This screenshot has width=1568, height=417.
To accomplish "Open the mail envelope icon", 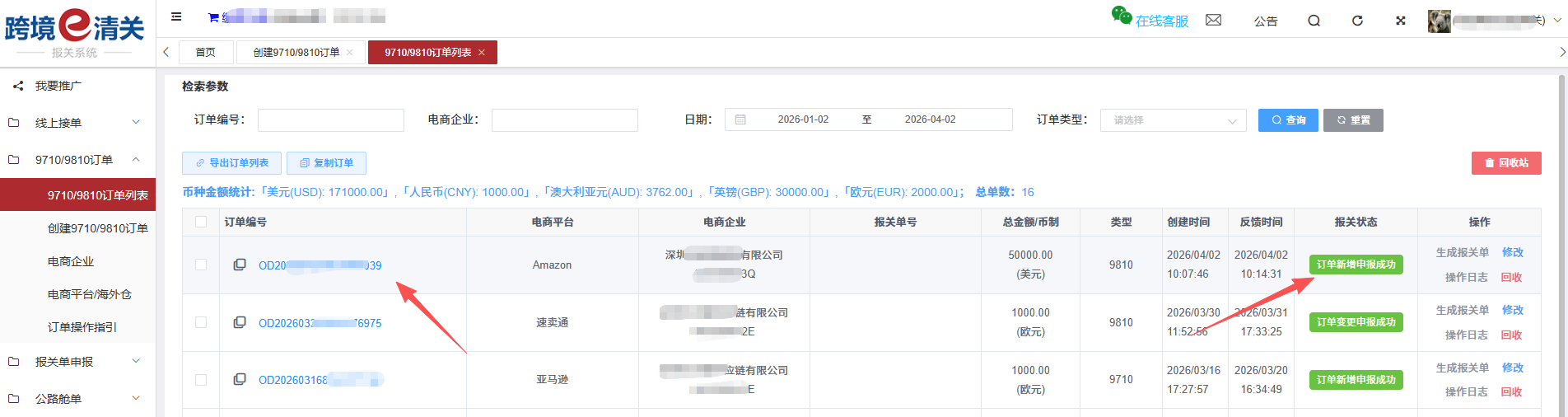I will (x=1213, y=20).
